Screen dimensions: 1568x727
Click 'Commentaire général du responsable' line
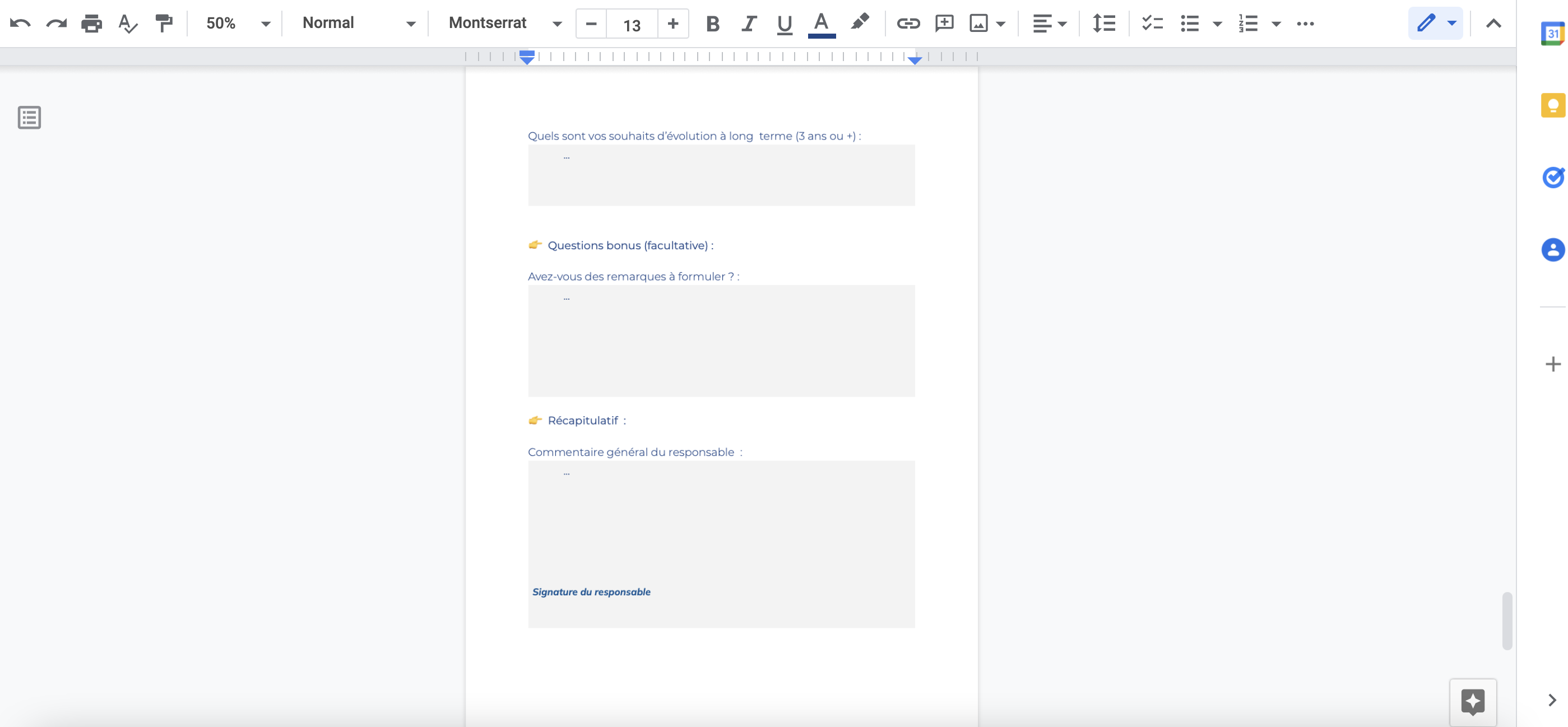pyautogui.click(x=635, y=452)
